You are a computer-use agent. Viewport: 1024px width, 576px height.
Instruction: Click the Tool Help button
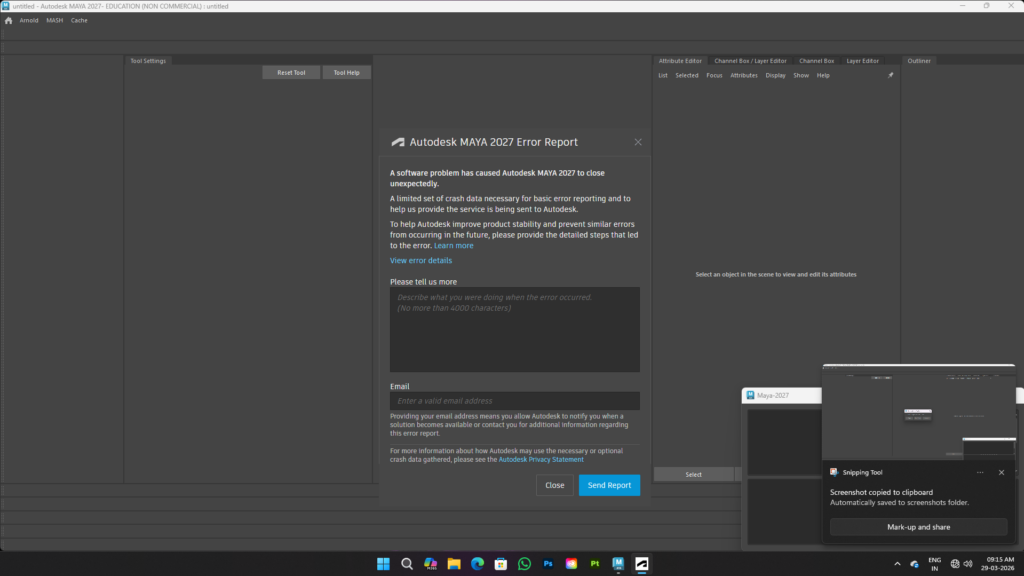[347, 72]
